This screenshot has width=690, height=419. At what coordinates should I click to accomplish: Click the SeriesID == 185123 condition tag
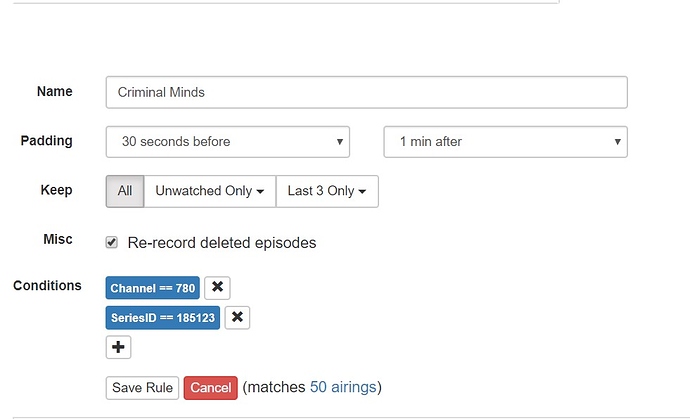(162, 318)
